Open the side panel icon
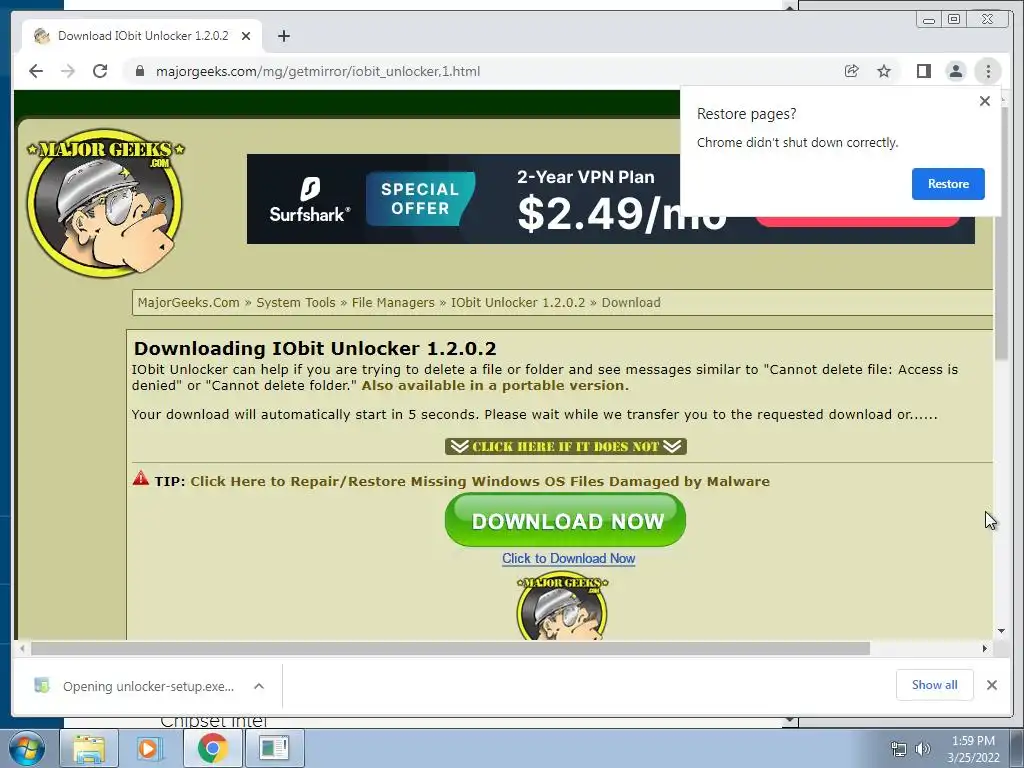This screenshot has height=768, width=1024. point(923,71)
